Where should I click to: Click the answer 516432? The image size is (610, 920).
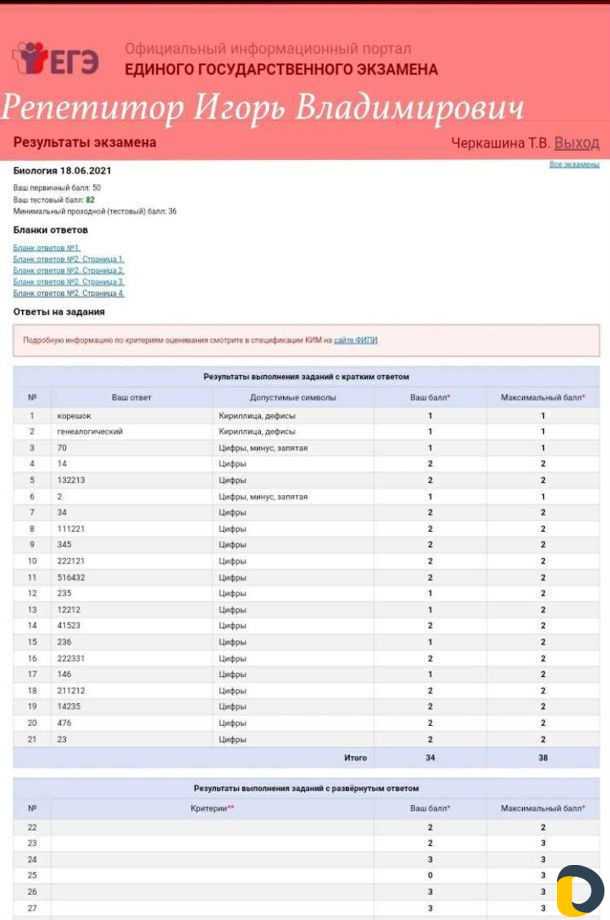[x=71, y=577]
